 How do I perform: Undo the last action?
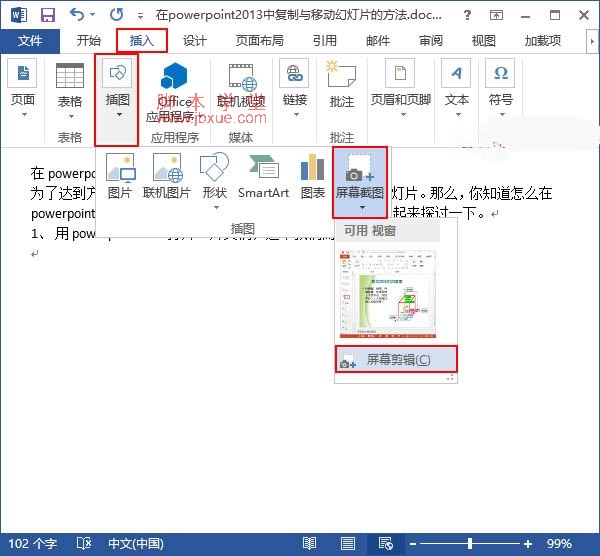[77, 15]
